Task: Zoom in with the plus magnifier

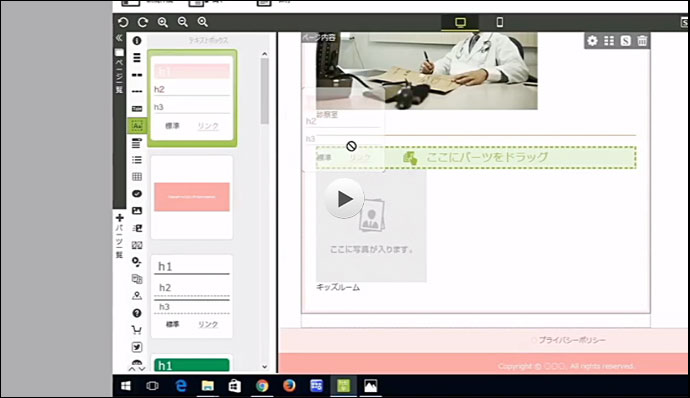Action: pyautogui.click(x=163, y=22)
